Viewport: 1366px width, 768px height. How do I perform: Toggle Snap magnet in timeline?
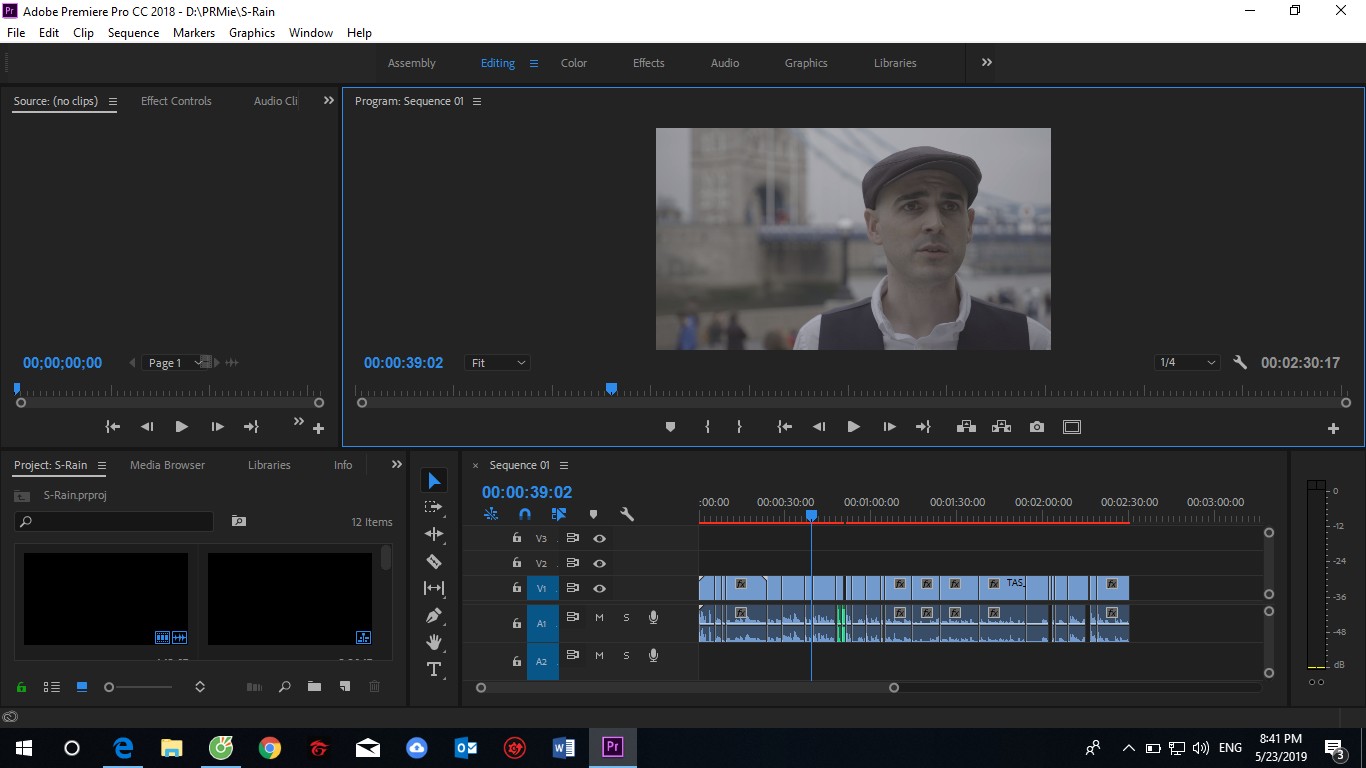click(525, 514)
